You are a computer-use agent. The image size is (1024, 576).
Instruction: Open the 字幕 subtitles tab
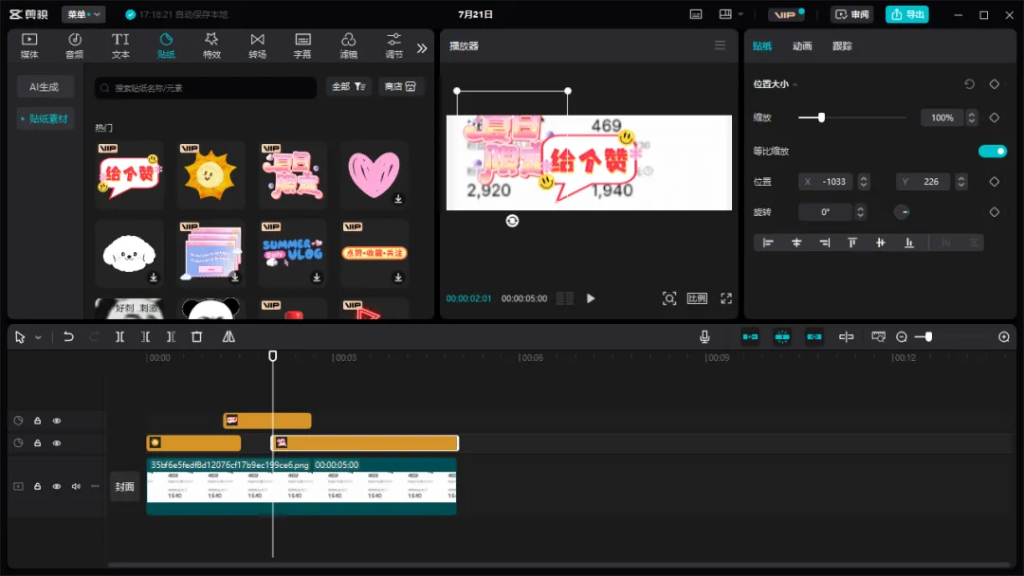[x=302, y=46]
